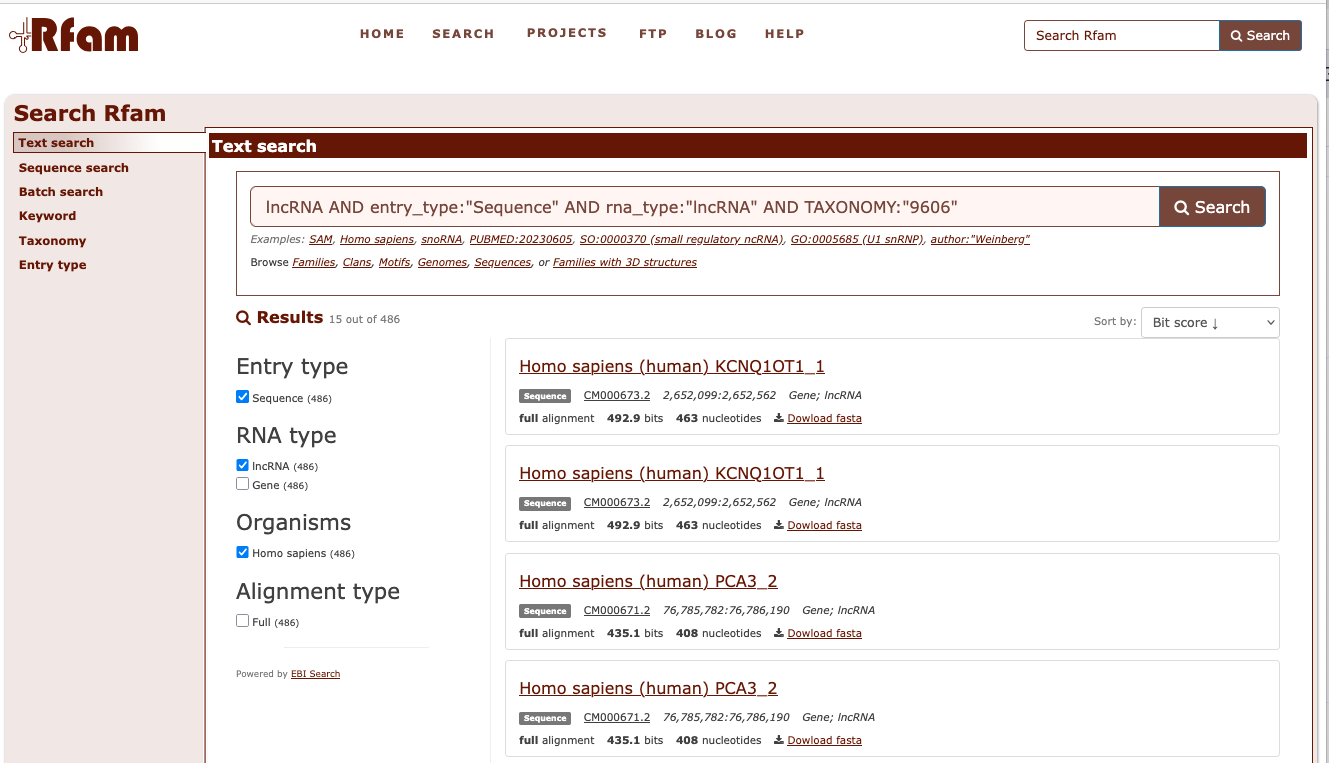Screen dimensions: 1329x763
Task: Open PROJECTS in the top navigation
Action: pos(567,33)
